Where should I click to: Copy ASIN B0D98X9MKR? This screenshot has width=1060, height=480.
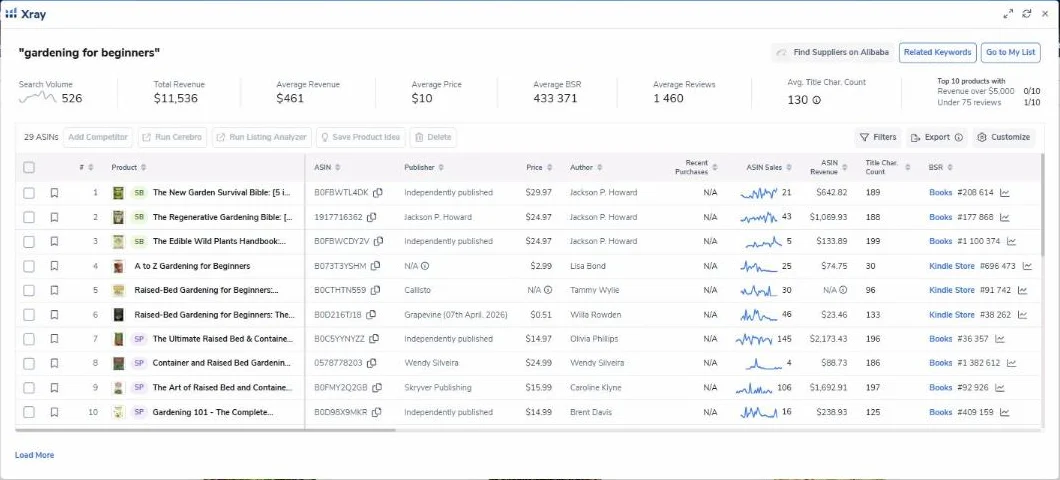tap(377, 412)
